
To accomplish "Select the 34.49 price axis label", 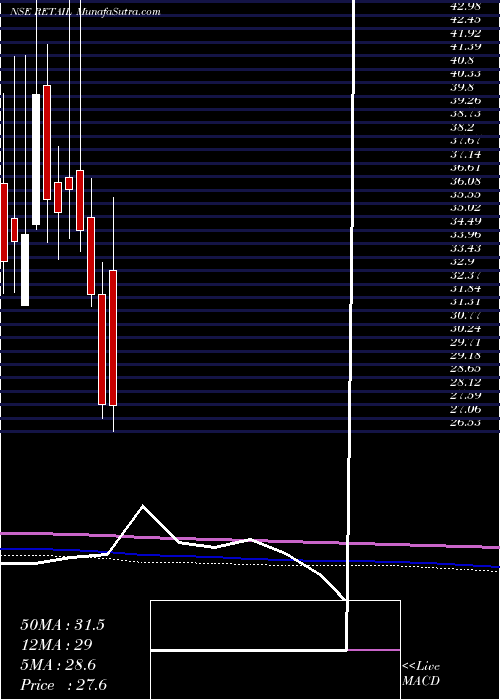I will 466,221.
